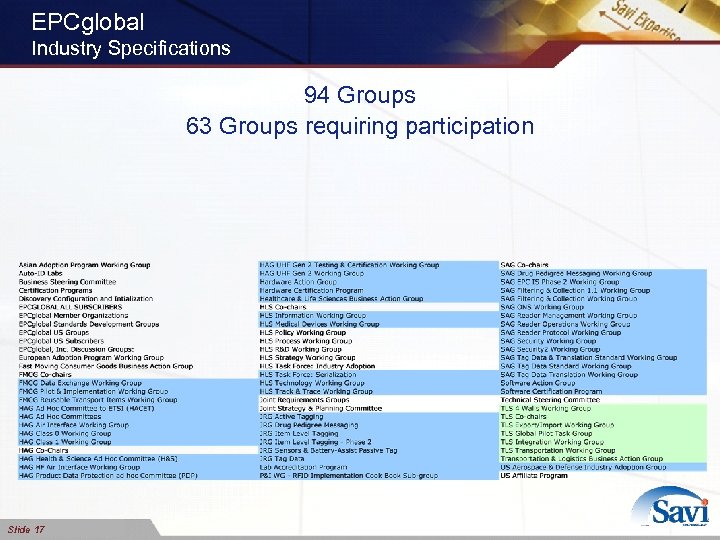Image resolution: width=720 pixels, height=540 pixels.
Task: Select "SAG Tag Data Standard Working Group"
Action: point(566,366)
